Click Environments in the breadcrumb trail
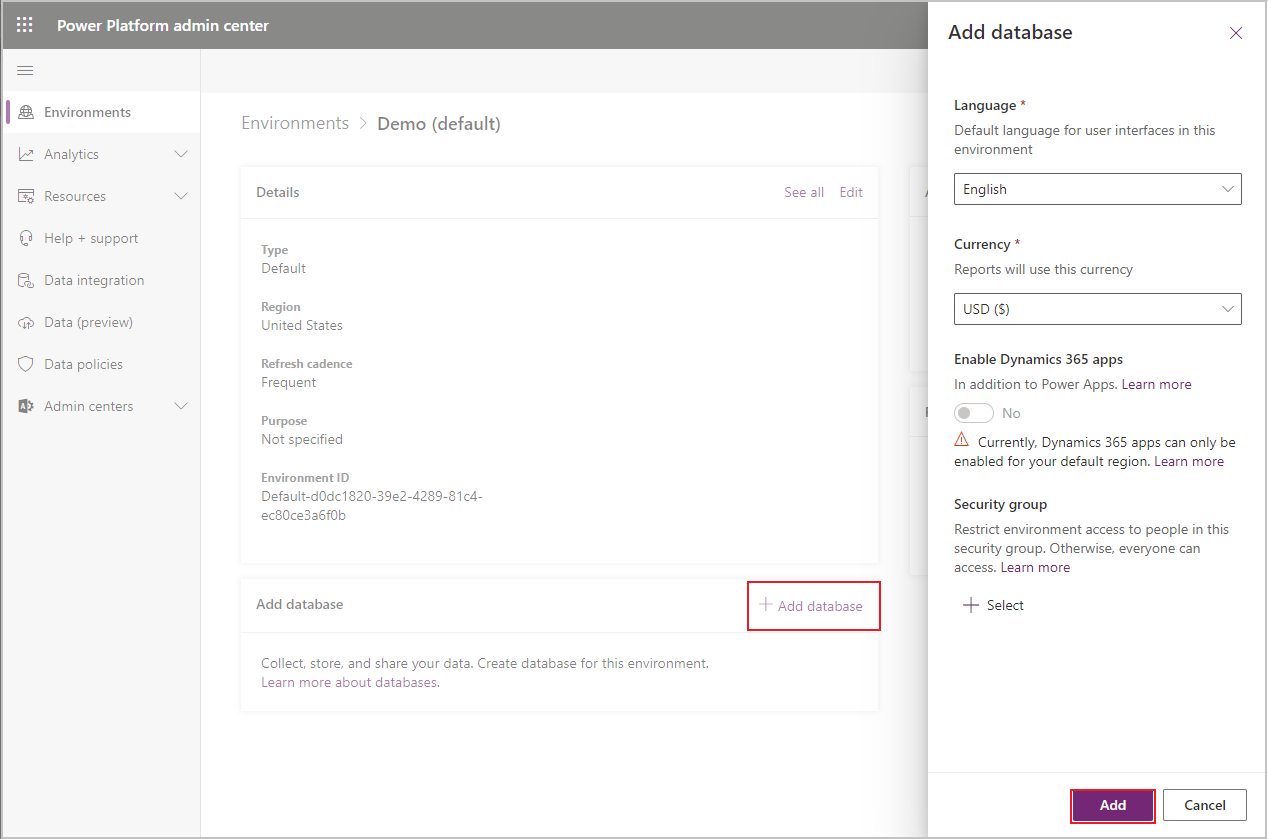Image resolution: width=1268 pixels, height=839 pixels. tap(294, 122)
